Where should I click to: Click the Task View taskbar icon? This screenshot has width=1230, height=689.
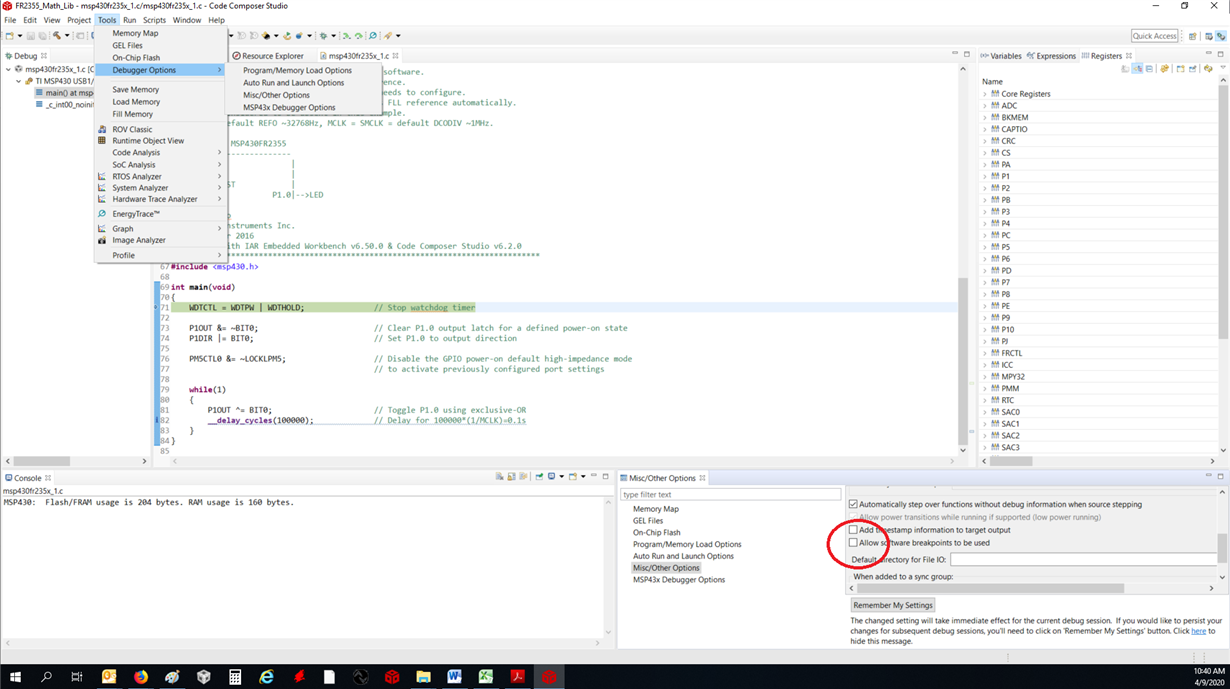[77, 677]
